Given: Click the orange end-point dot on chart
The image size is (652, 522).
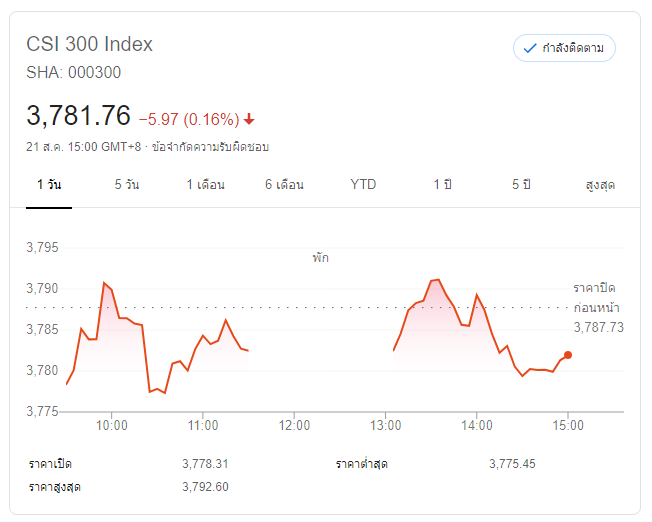Looking at the screenshot, I should click(568, 355).
